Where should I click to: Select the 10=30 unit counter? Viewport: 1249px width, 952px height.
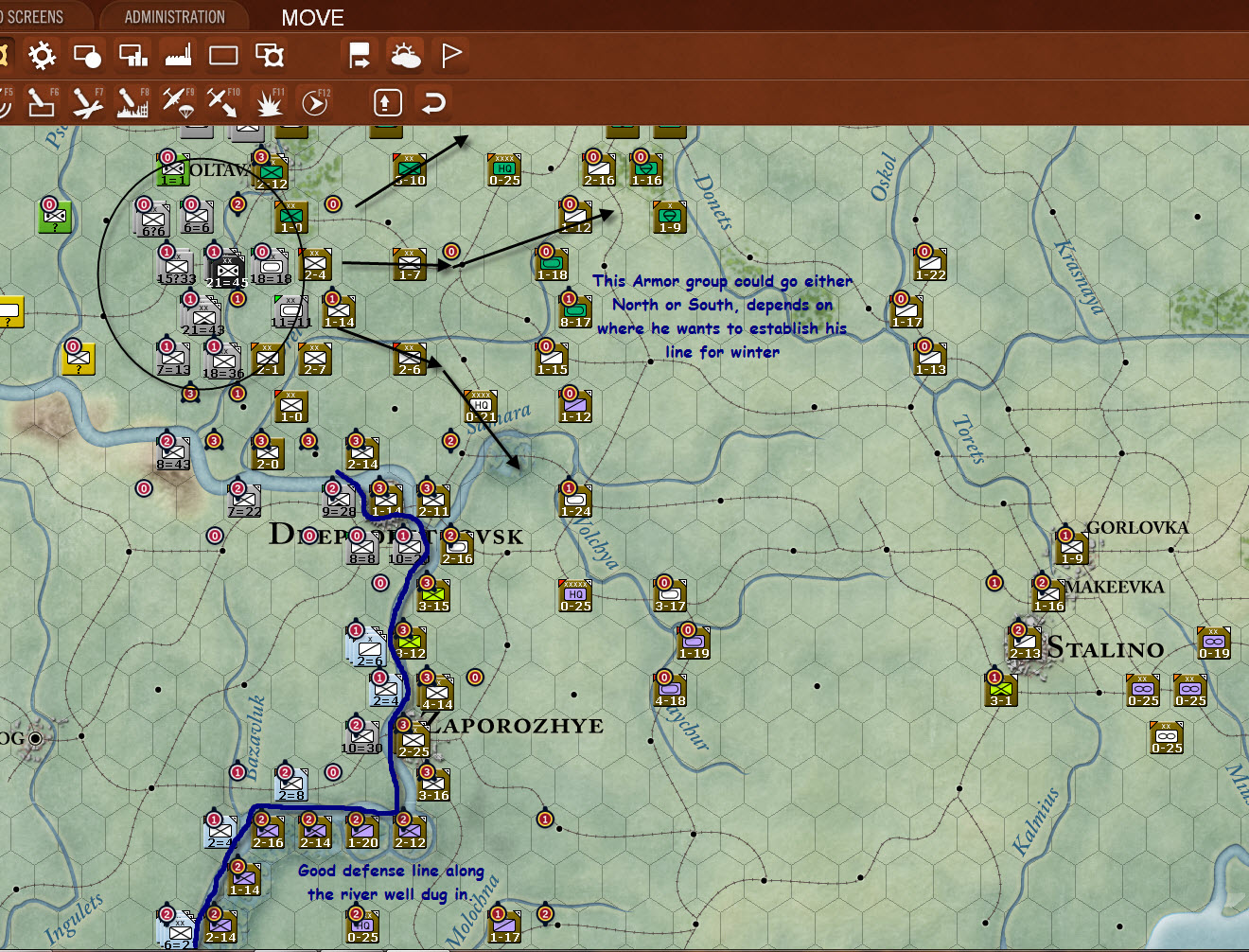pyautogui.click(x=362, y=739)
